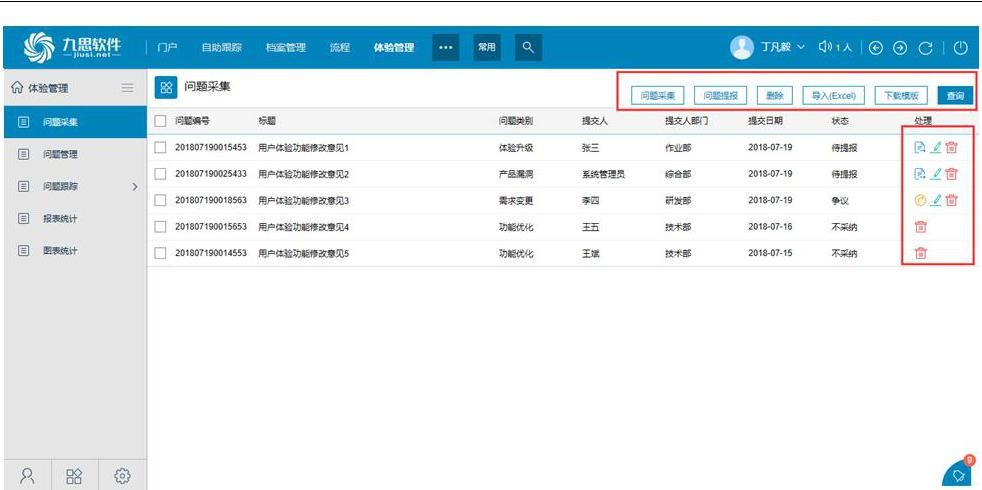This screenshot has height=490, width=982.
Task: Check the box for issue 201807190015453
Action: [161, 147]
